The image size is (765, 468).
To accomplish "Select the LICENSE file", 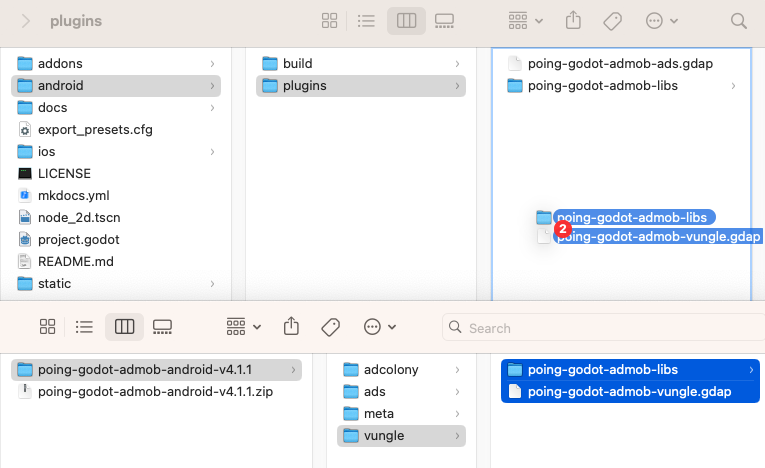I will tap(116, 173).
